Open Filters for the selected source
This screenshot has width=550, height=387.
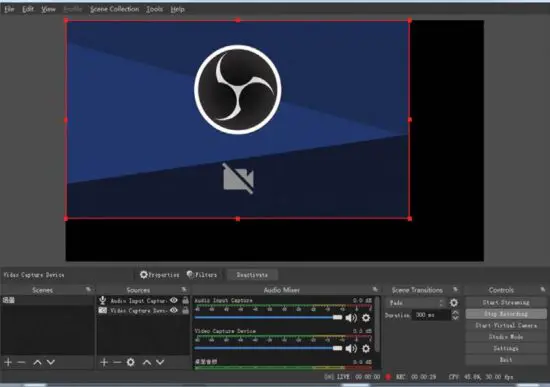202,275
